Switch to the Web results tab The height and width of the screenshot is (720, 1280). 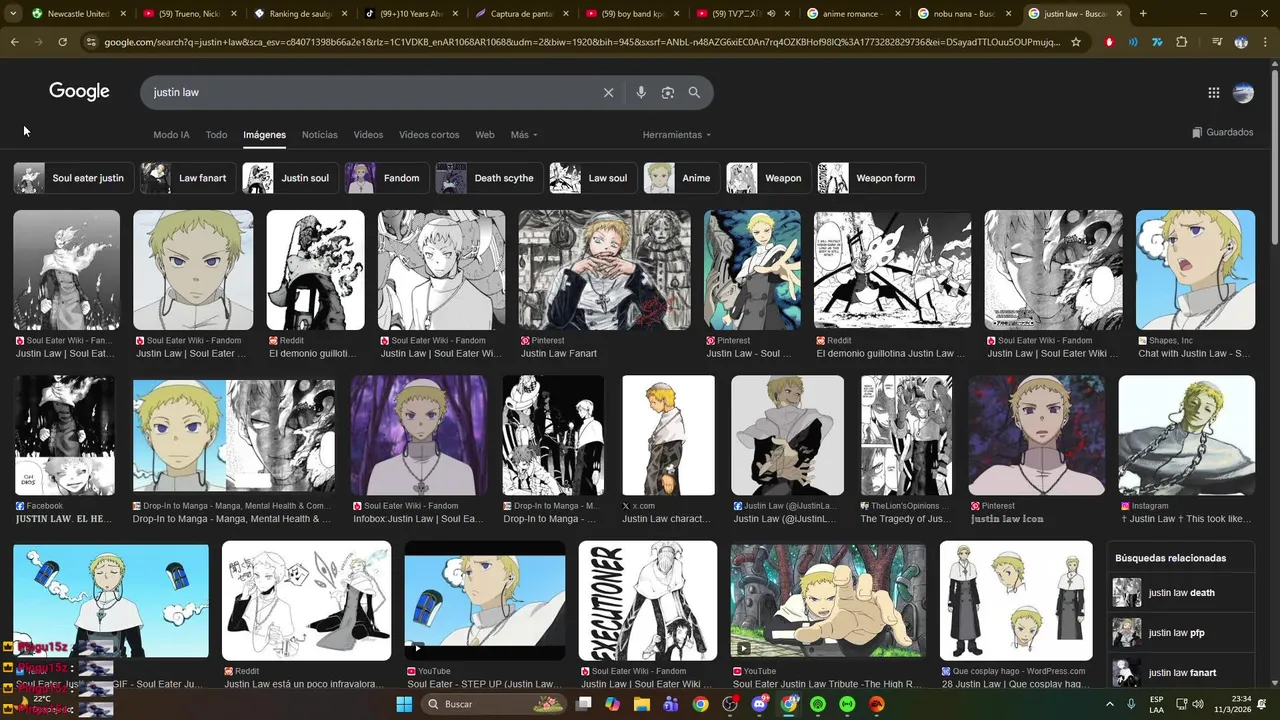[485, 135]
